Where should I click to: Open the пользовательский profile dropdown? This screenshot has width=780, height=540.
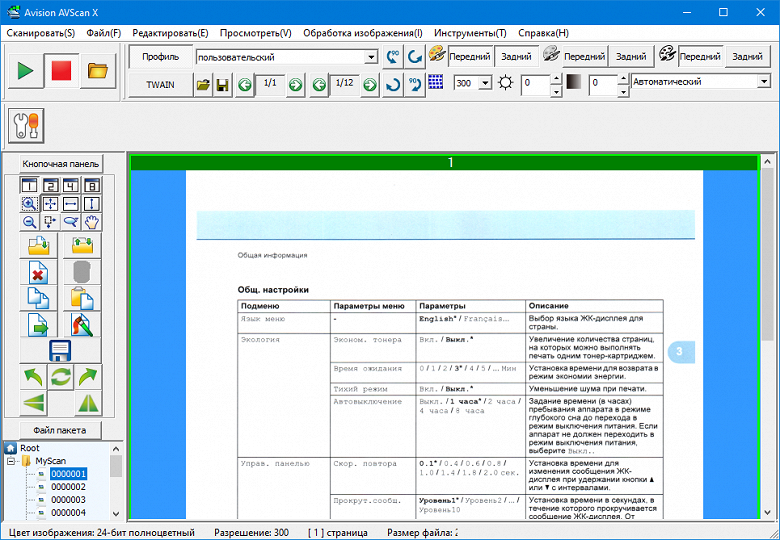[371, 58]
